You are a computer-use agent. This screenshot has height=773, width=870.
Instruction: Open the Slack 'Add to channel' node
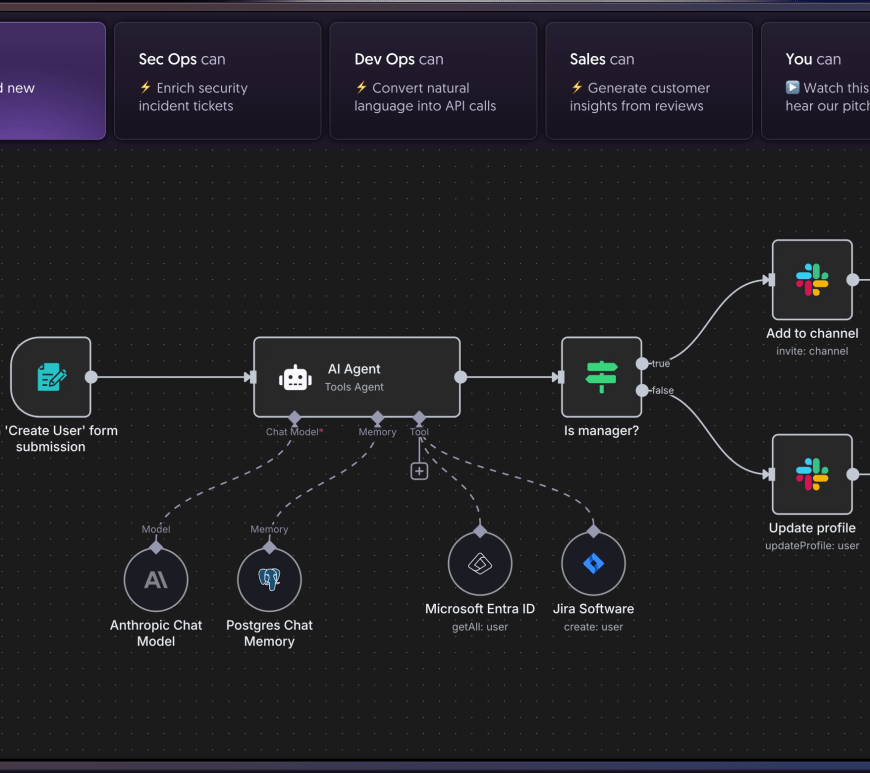coord(812,280)
